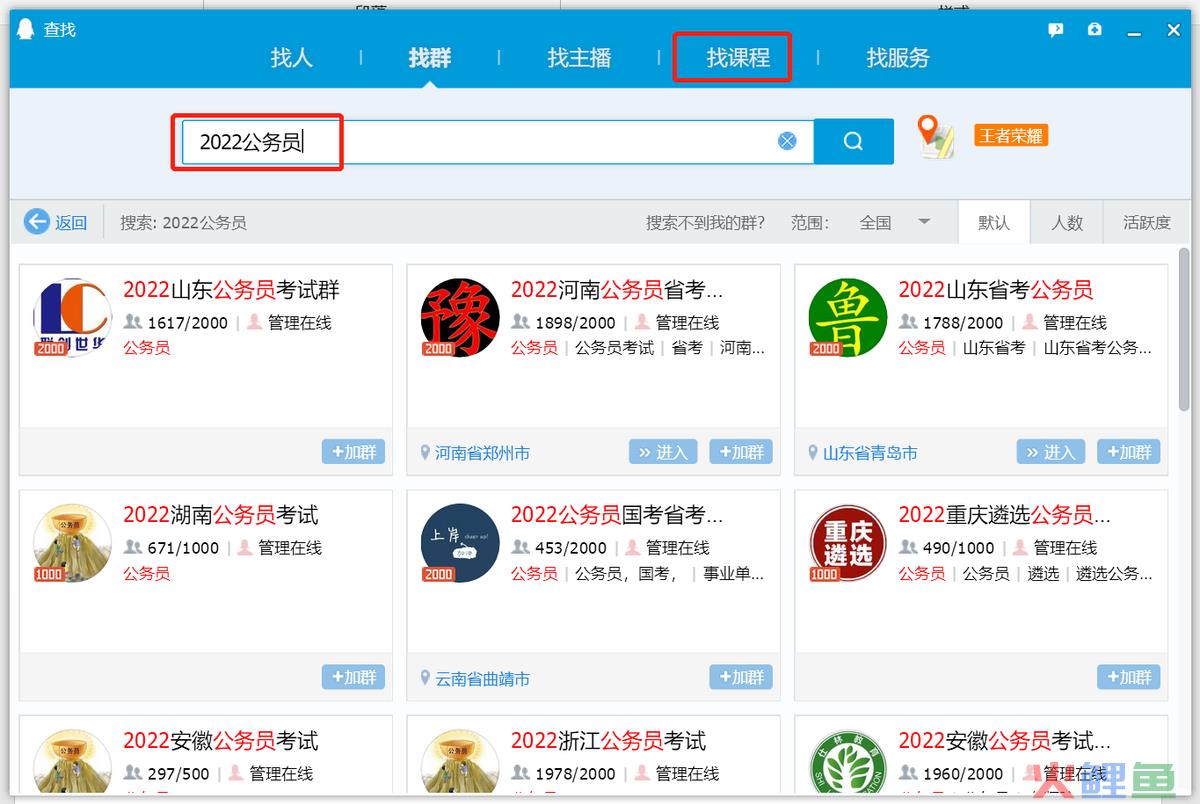
Task: Click 加群 for 2022山东省考公务员 group
Action: coord(1129,452)
